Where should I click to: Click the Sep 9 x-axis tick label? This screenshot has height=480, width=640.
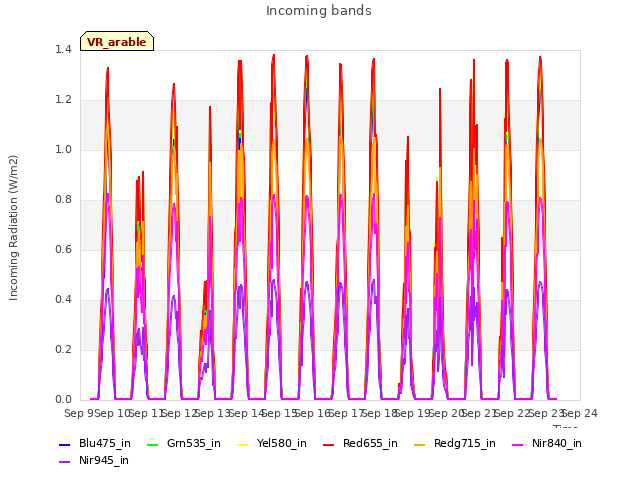point(79,413)
